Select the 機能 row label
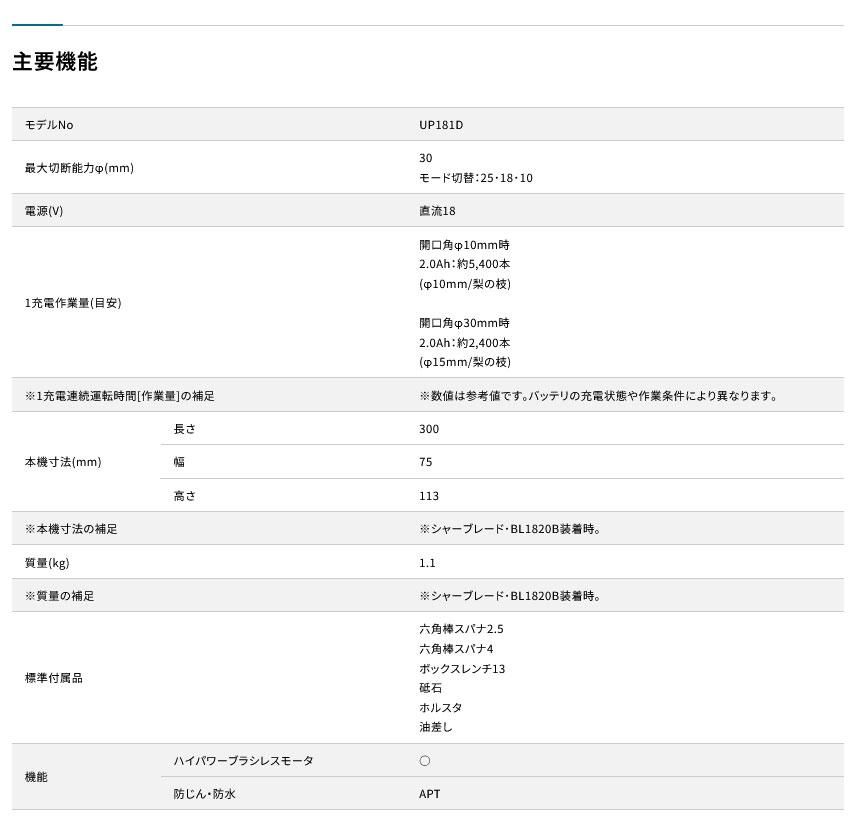 tap(36, 777)
